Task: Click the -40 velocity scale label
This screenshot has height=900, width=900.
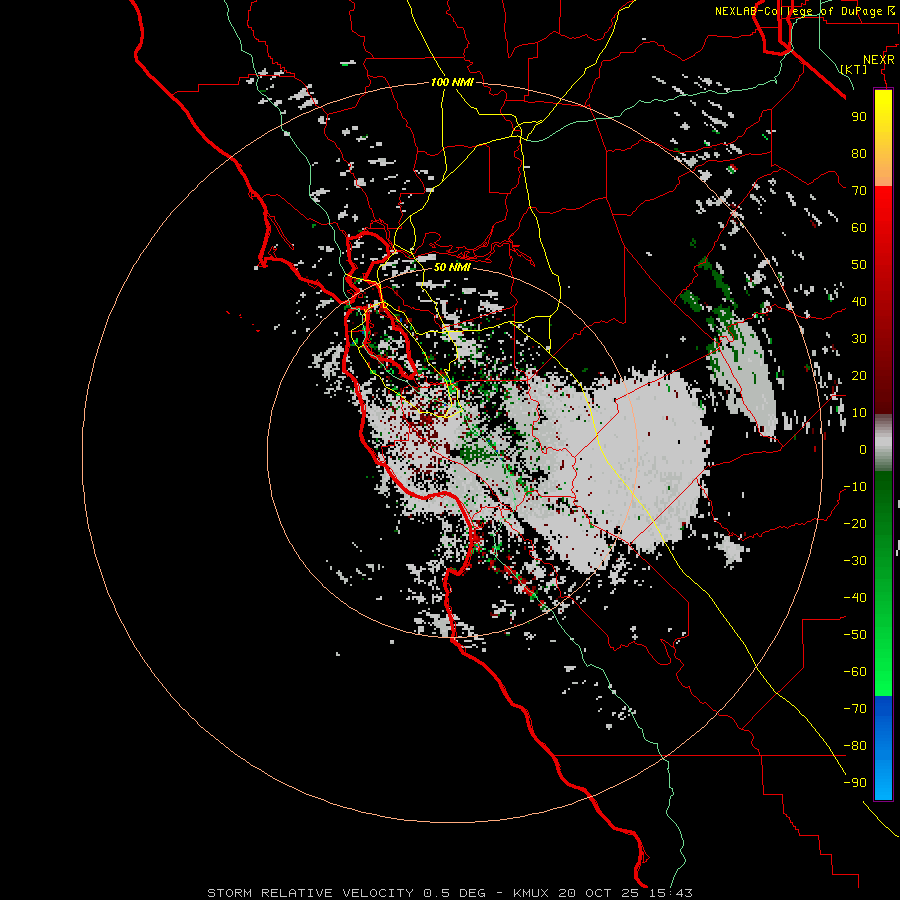Action: pos(855,598)
